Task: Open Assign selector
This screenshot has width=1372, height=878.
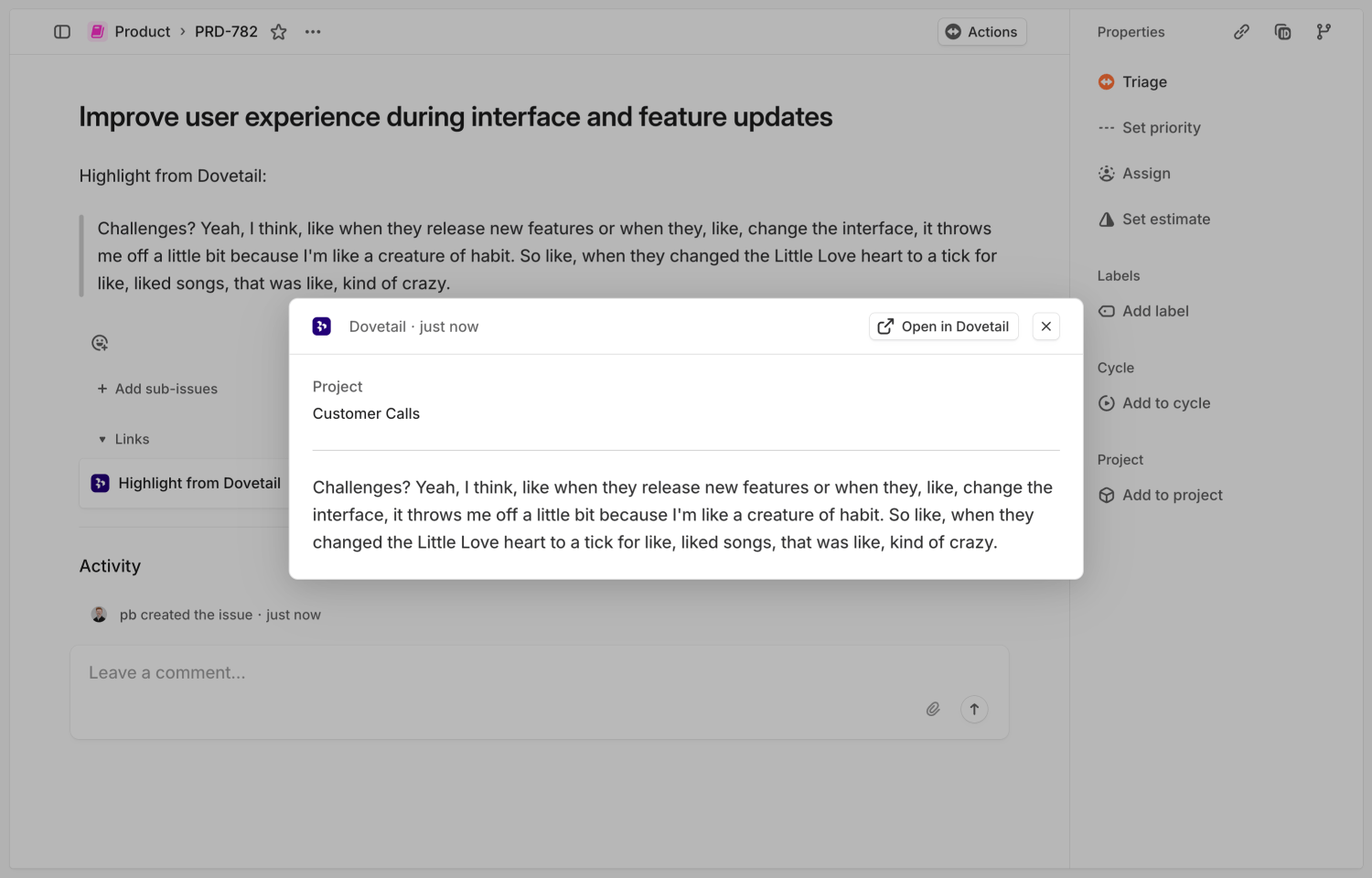Action: [1134, 173]
